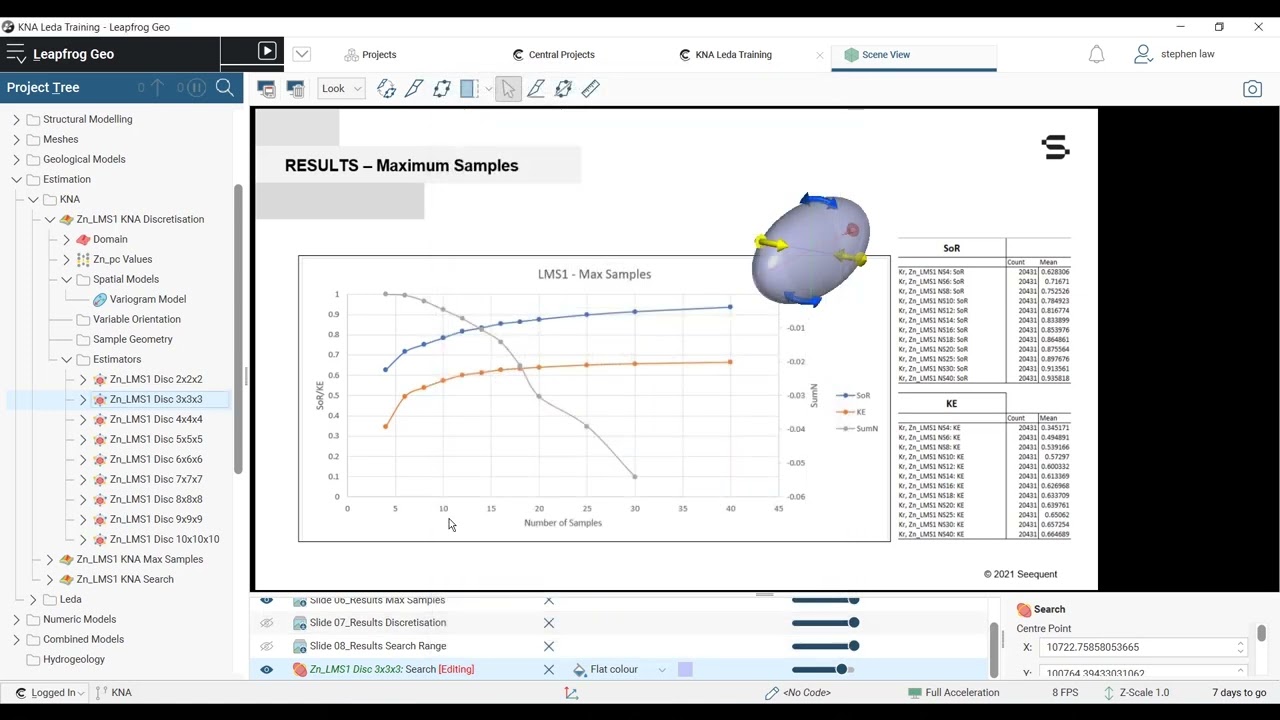This screenshot has height=720, width=1280.
Task: Adjust opacity slider for Slide 07_Results Discretisation
Action: pyautogui.click(x=825, y=623)
